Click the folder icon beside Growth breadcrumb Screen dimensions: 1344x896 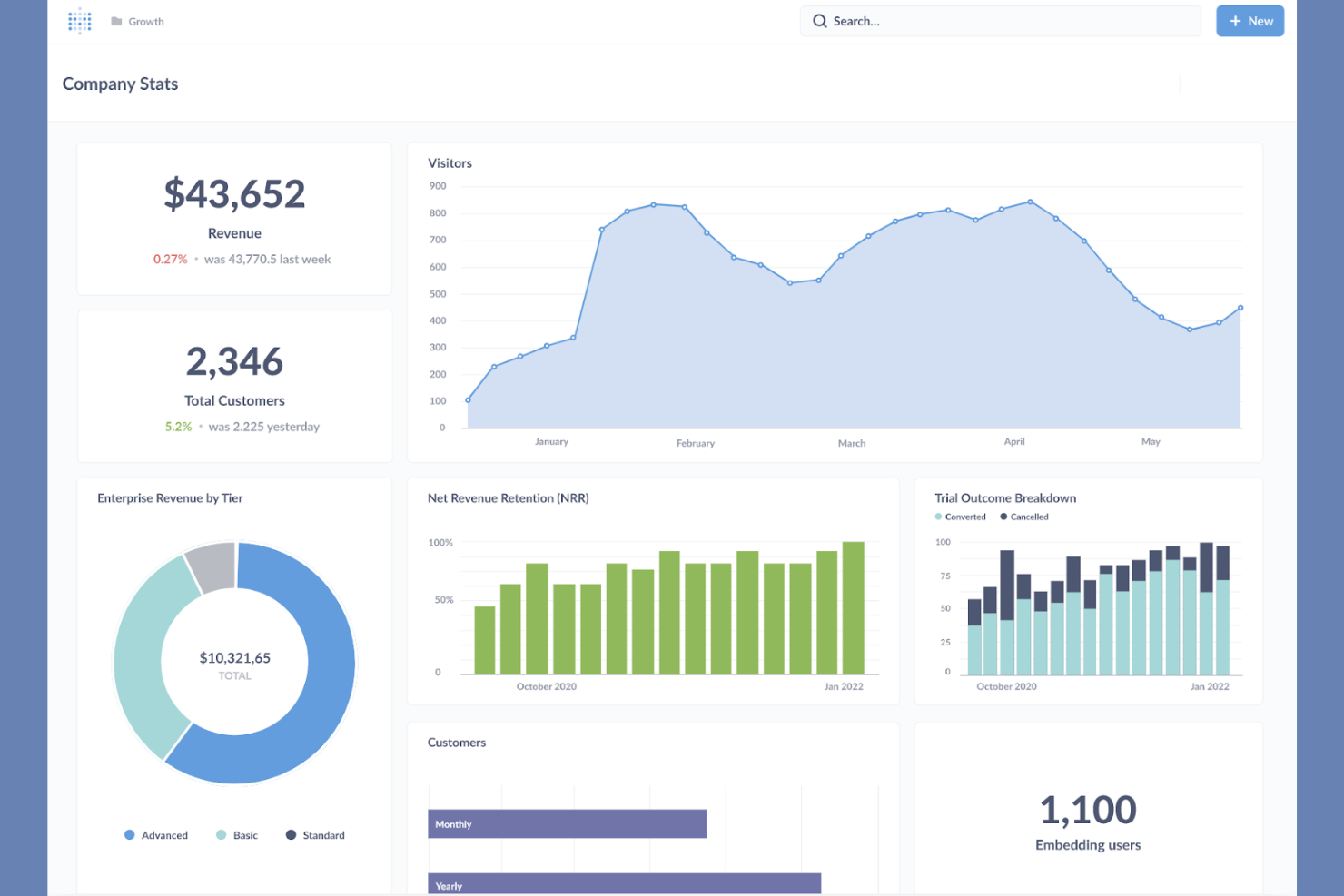coord(114,21)
